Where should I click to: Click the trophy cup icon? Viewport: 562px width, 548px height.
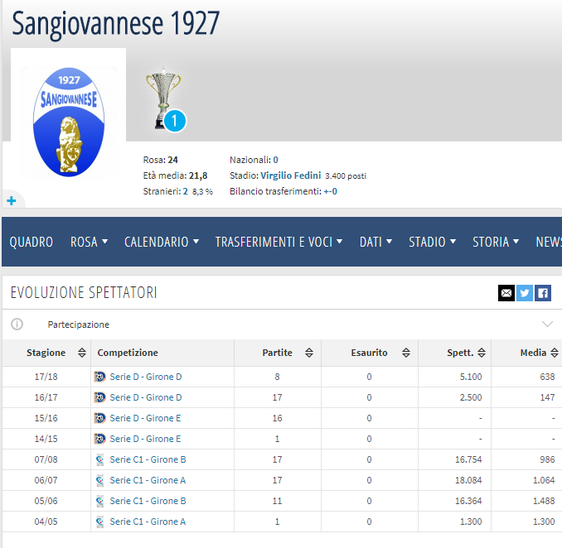click(164, 97)
